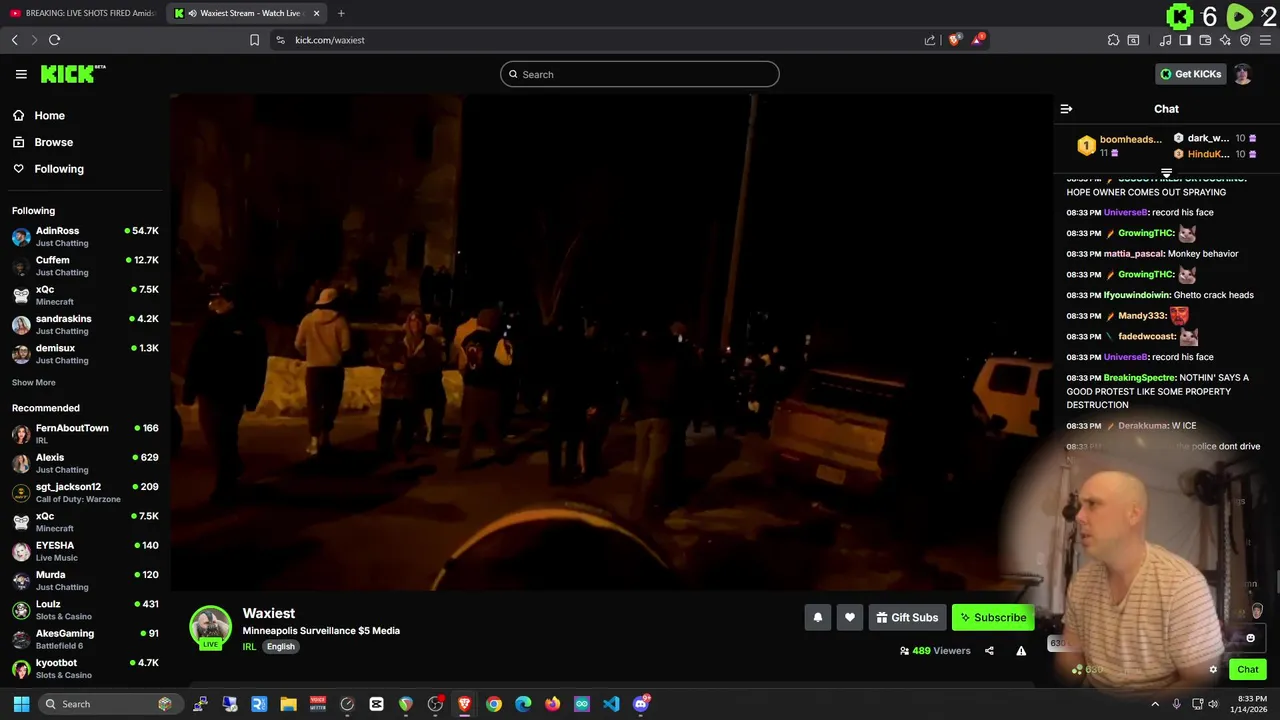Click the Subscribe button
This screenshot has width=1280, height=720.
(x=993, y=618)
